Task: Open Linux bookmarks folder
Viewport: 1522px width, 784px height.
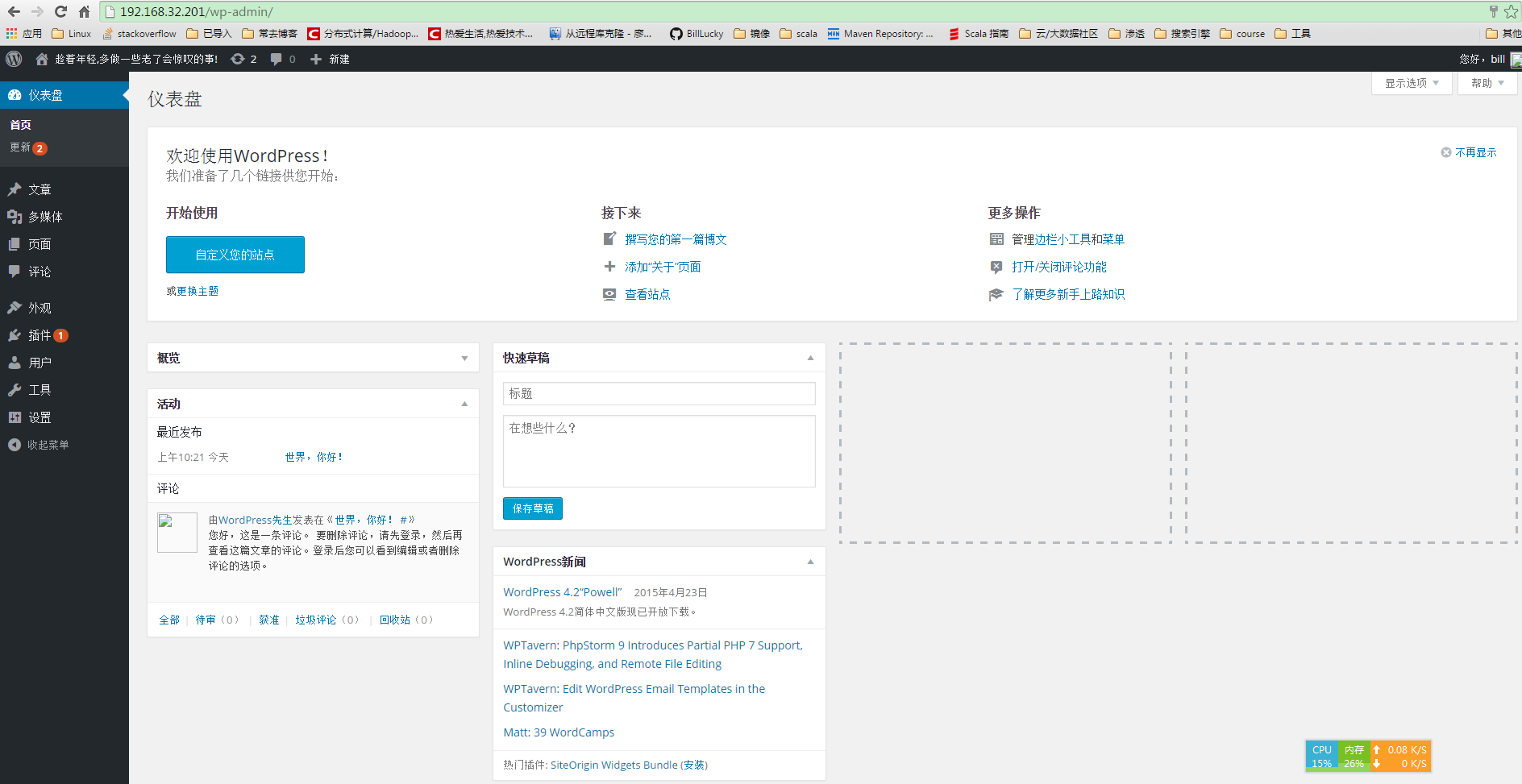Action: (x=71, y=34)
